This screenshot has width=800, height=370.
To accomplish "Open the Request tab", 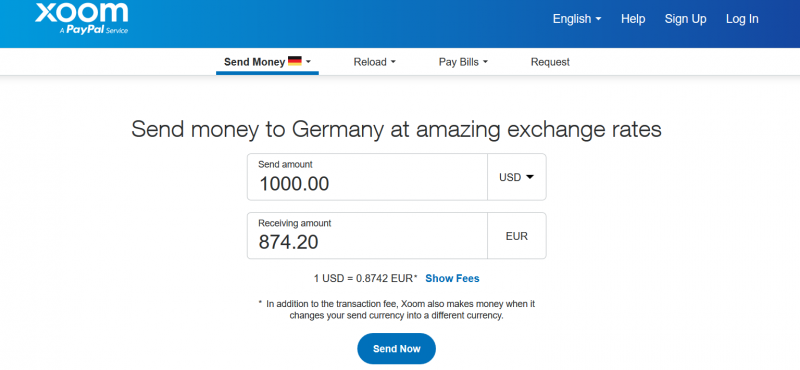I will click(550, 62).
